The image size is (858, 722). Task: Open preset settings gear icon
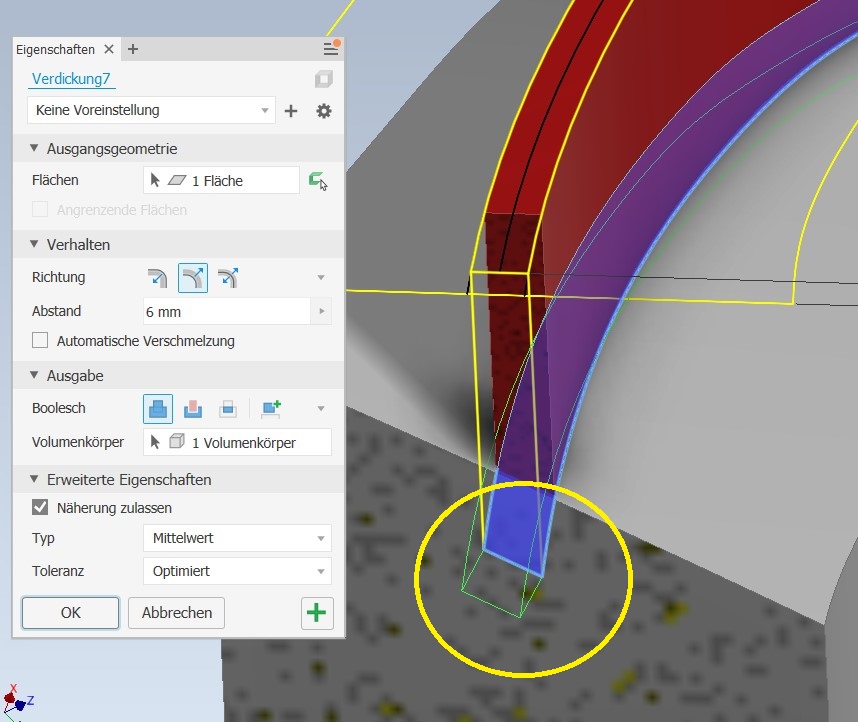point(323,111)
